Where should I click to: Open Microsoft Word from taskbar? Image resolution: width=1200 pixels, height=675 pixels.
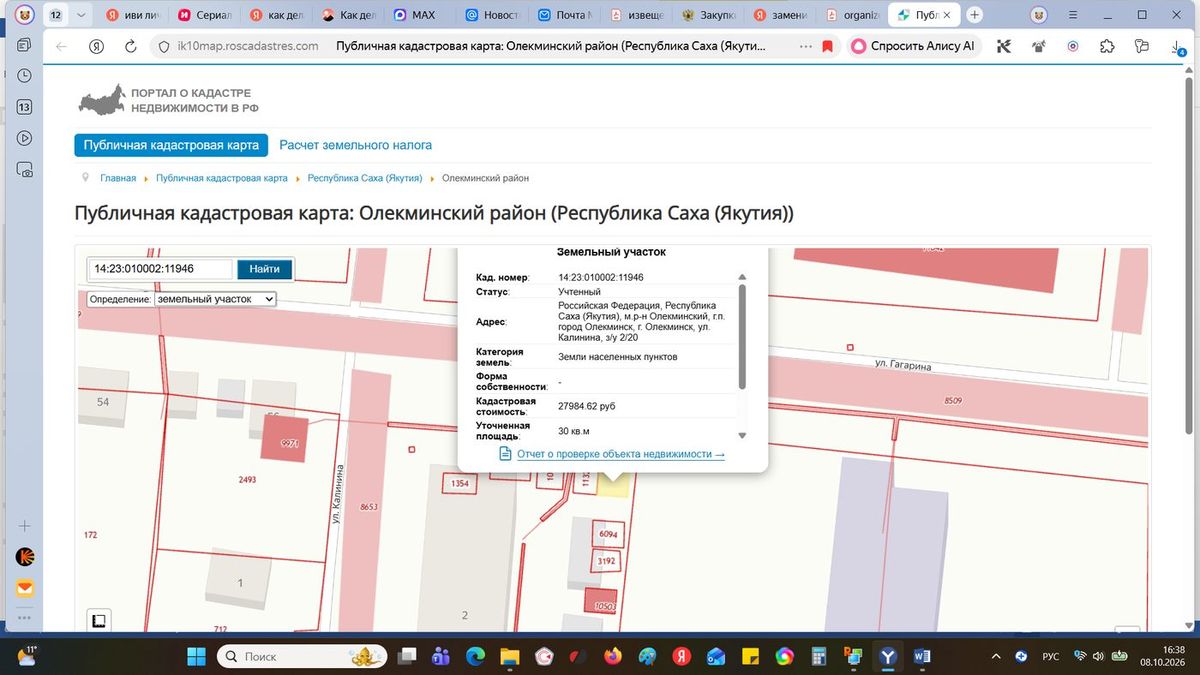[922, 656]
